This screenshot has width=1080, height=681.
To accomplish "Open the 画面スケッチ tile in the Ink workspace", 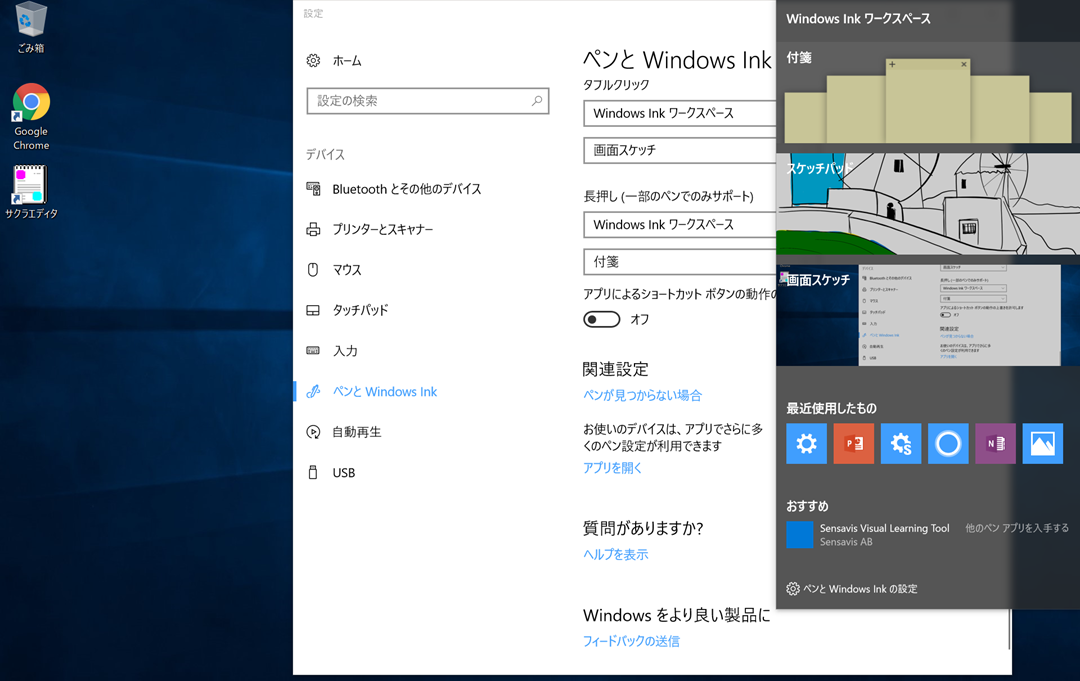I will [928, 315].
